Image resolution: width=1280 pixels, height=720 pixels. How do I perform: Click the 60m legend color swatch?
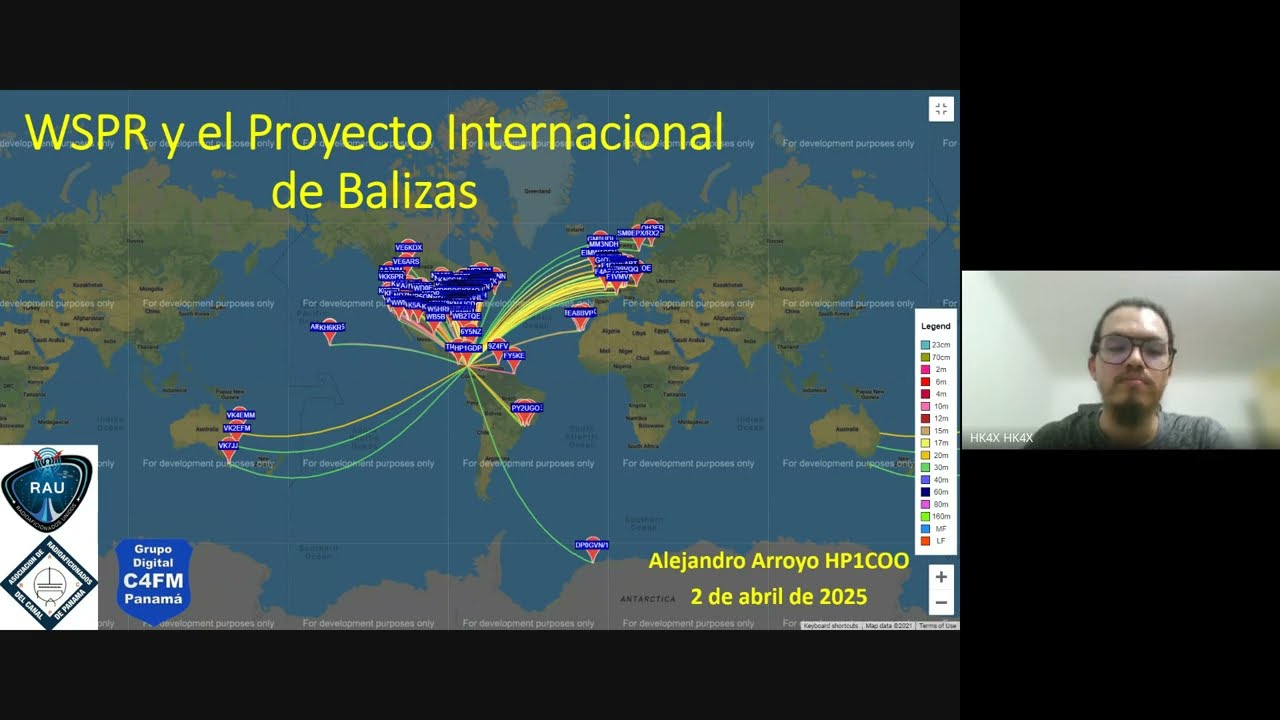point(926,492)
